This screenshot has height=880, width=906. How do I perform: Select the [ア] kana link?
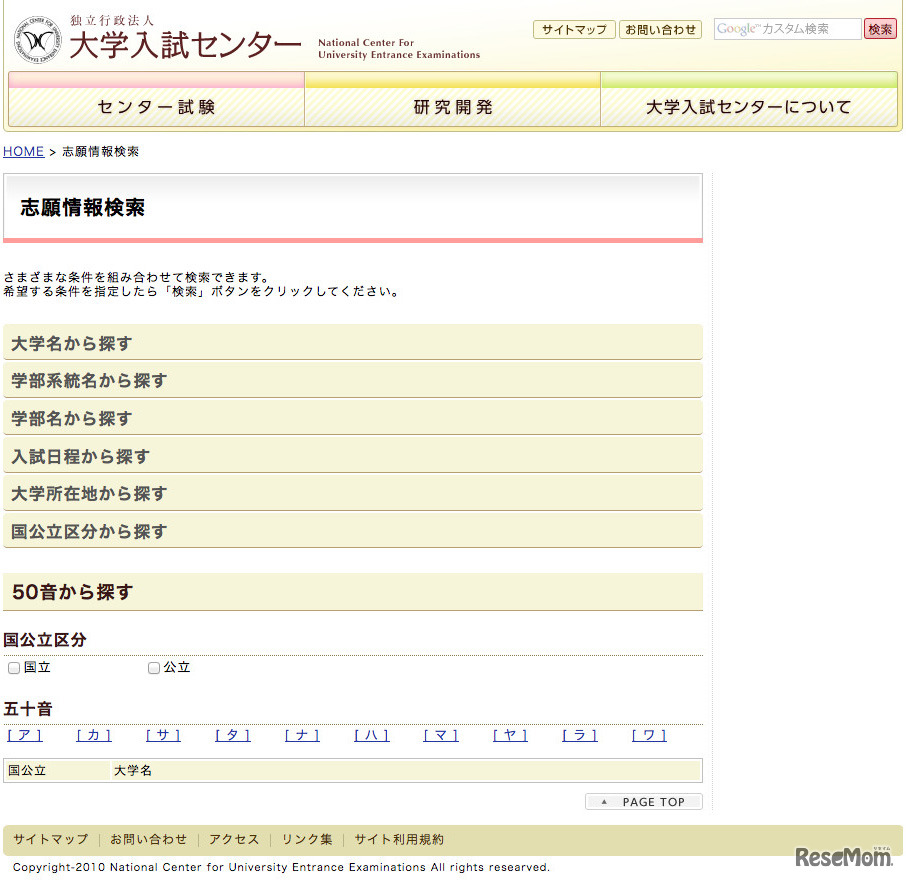24,734
